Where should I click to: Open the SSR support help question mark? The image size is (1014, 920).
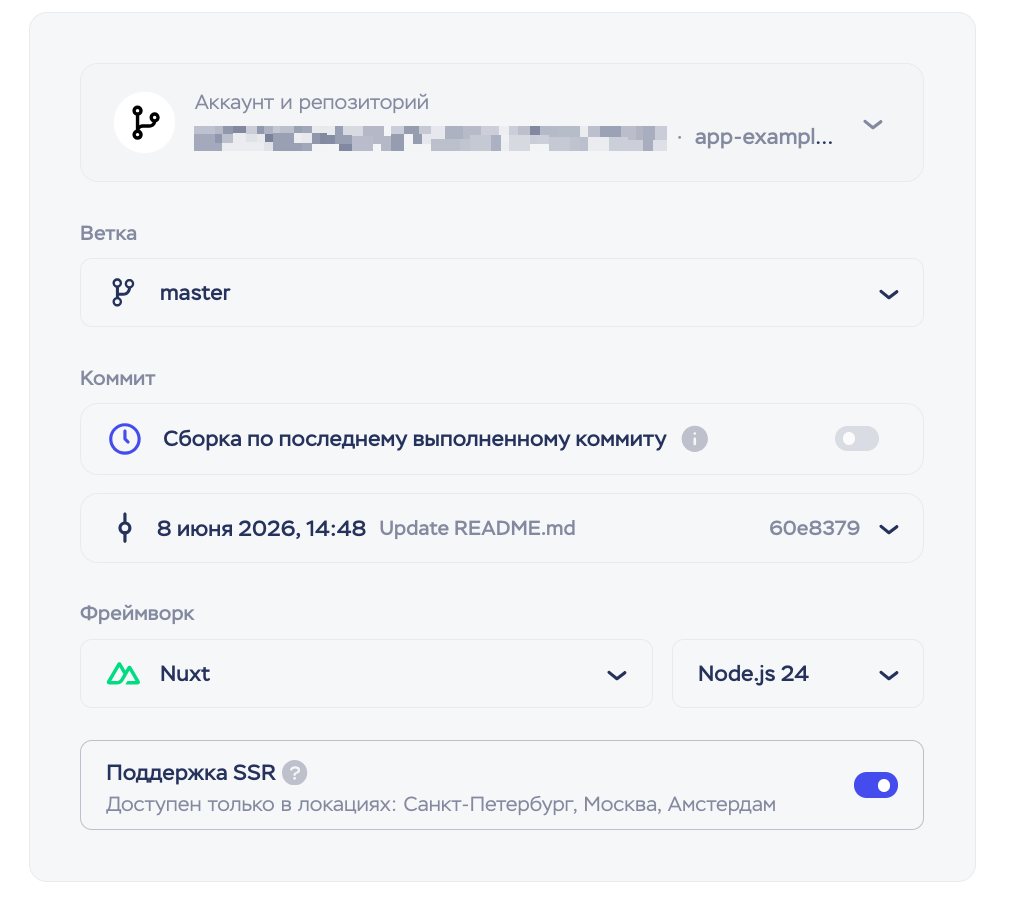click(x=294, y=773)
